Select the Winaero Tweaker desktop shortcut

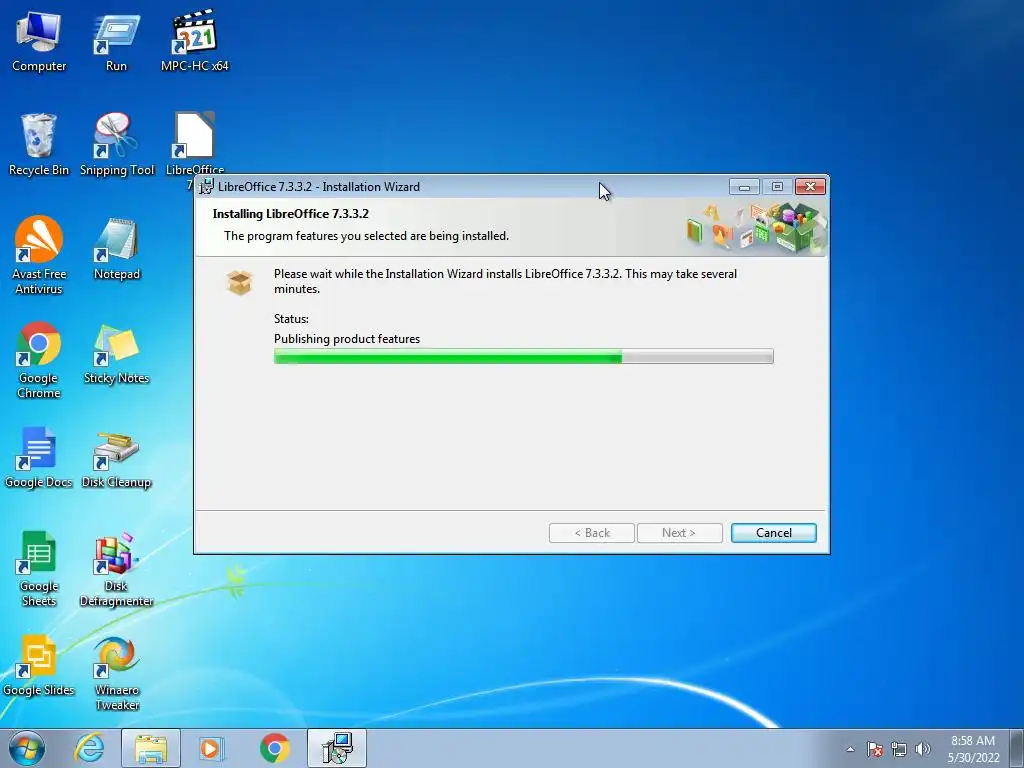(116, 674)
